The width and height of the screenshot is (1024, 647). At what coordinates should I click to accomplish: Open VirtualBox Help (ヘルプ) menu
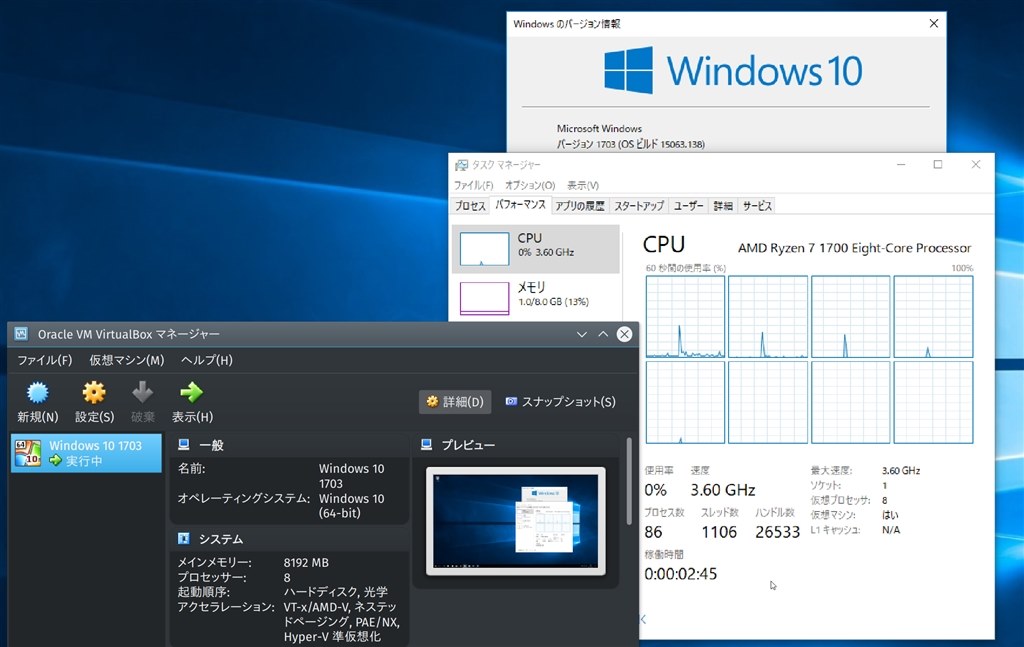[206, 360]
